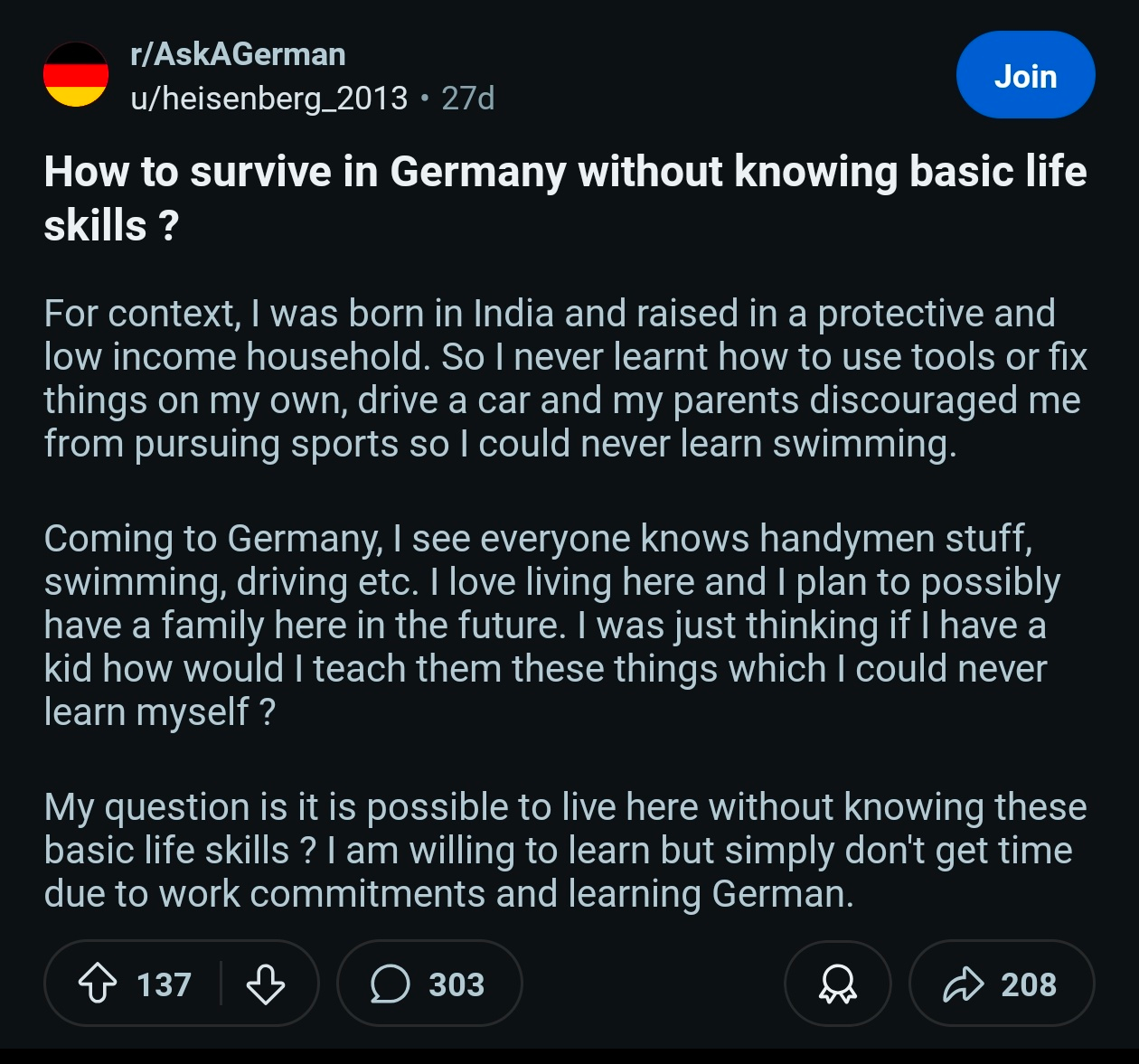Click the text "learning German." ending the post

[711, 894]
